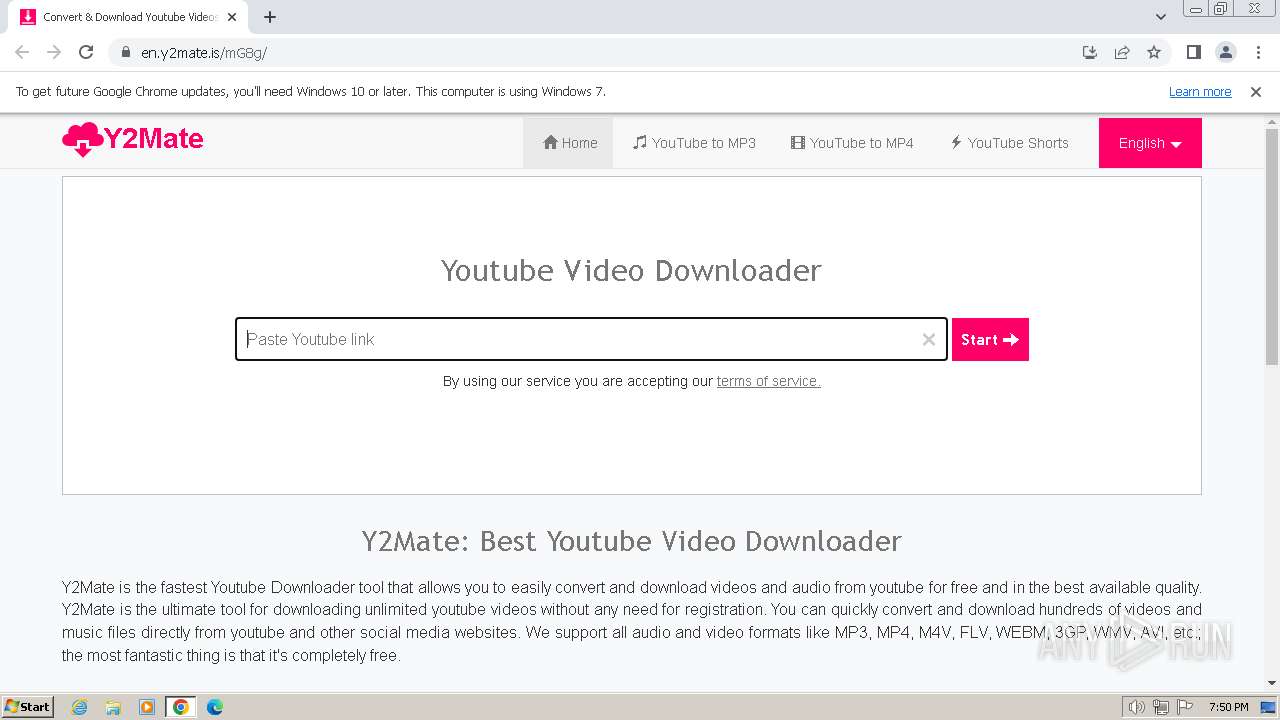Open the Windows Start menu
1280x720 pixels.
[x=28, y=706]
